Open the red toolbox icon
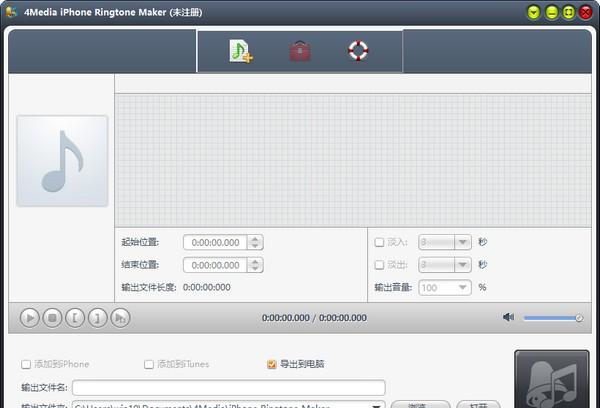Viewport: 600px width, 408px height. pos(300,51)
